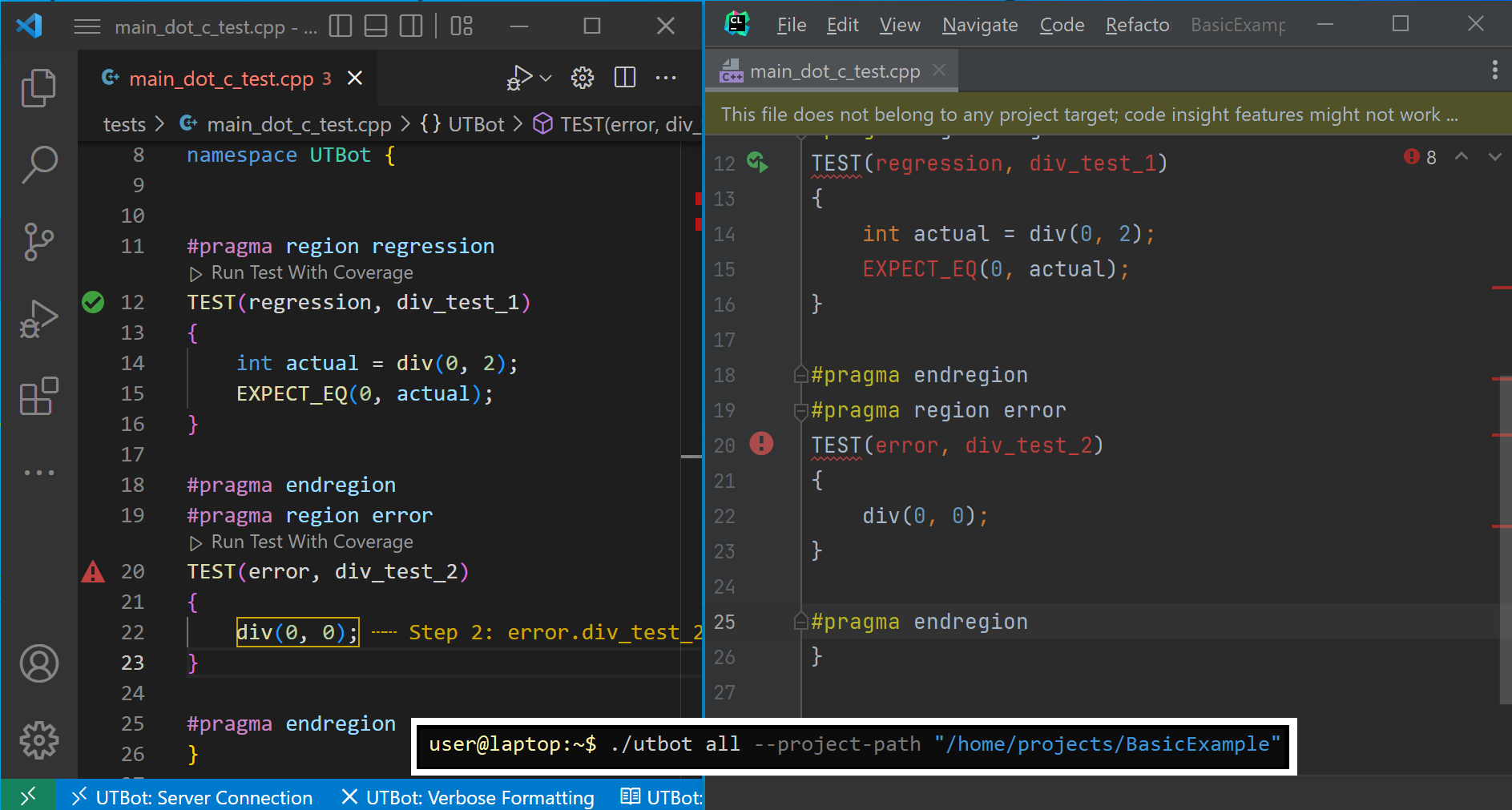The image size is (1512, 810).
Task: Click the project target warning banner in CLion
Action: point(1108,115)
